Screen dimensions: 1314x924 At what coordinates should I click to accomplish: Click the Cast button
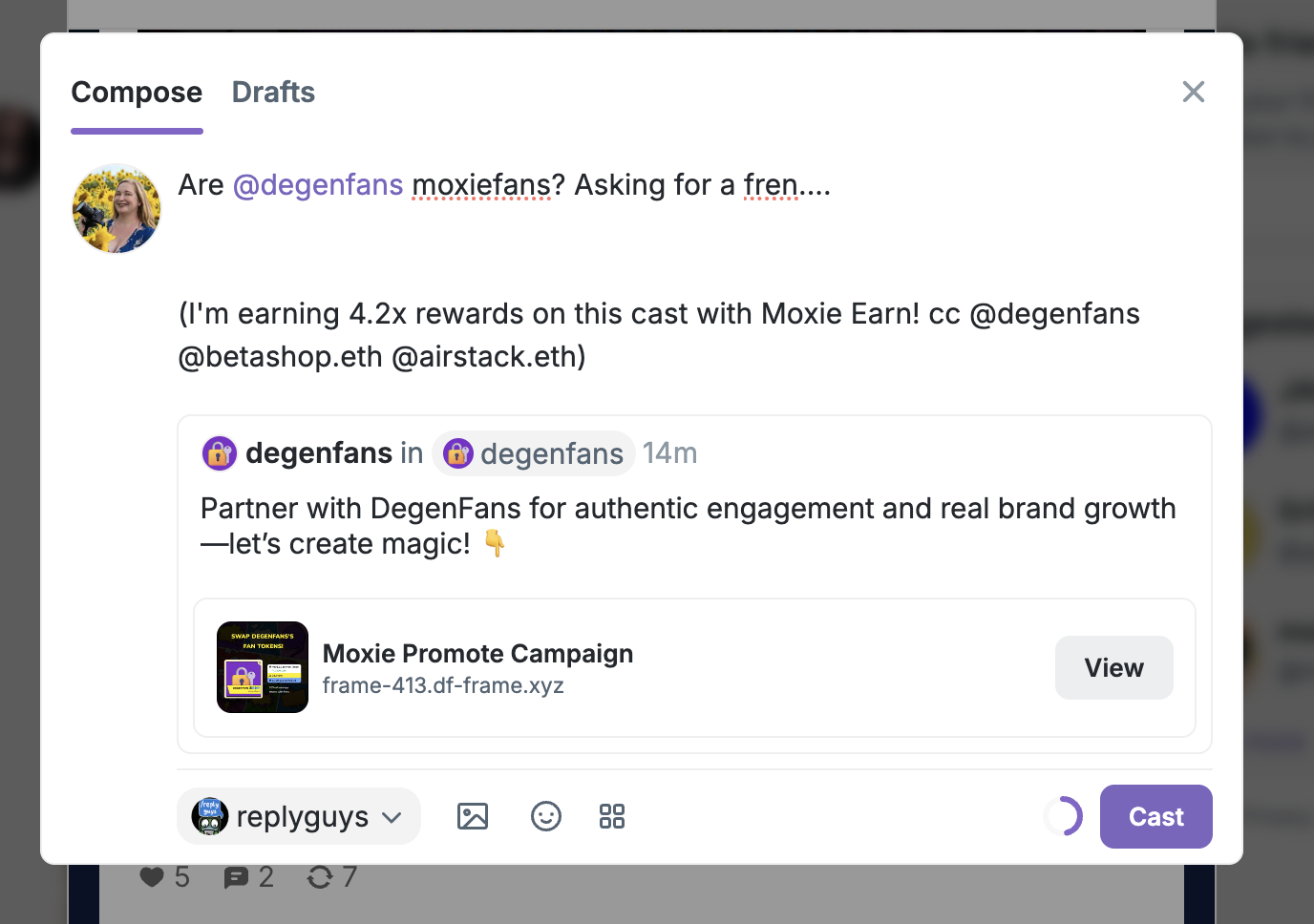(x=1155, y=816)
